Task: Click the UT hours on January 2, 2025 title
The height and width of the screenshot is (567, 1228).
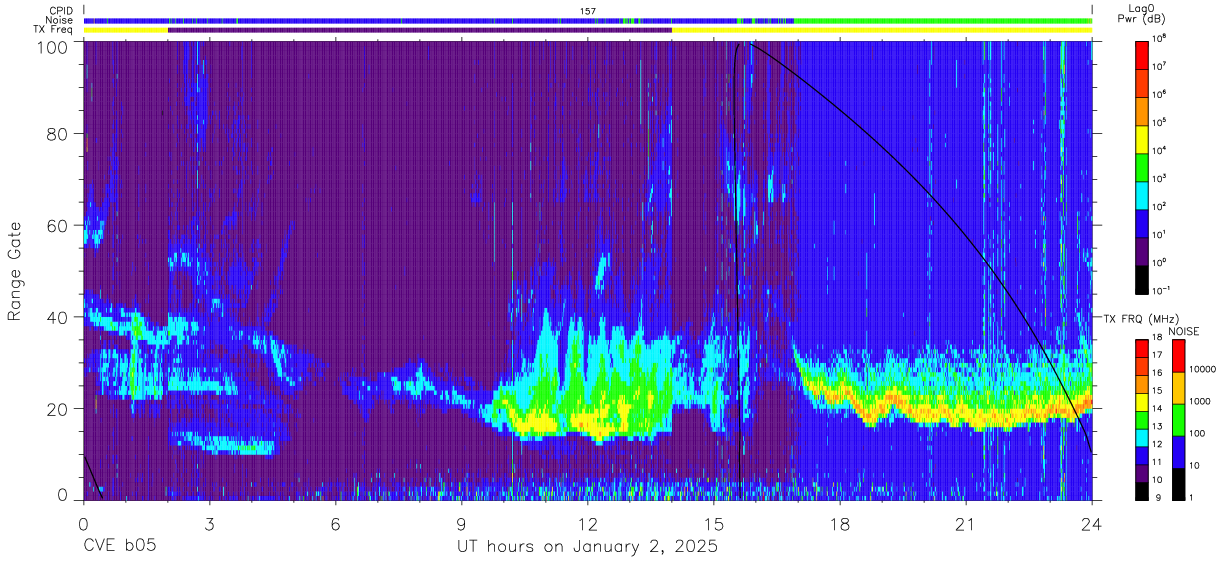Action: pos(588,547)
